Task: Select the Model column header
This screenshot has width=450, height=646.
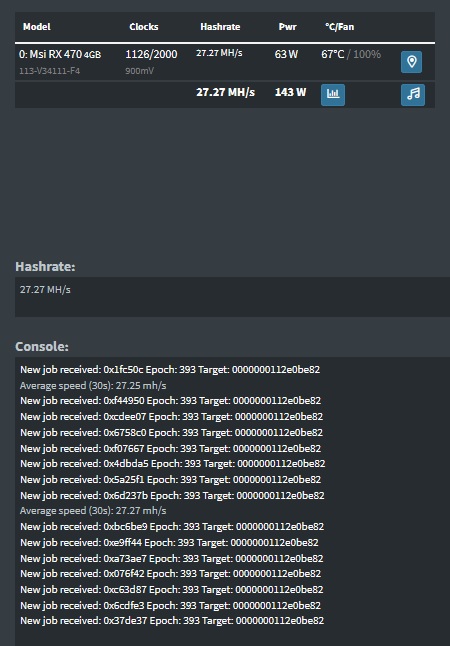Action: 37,27
